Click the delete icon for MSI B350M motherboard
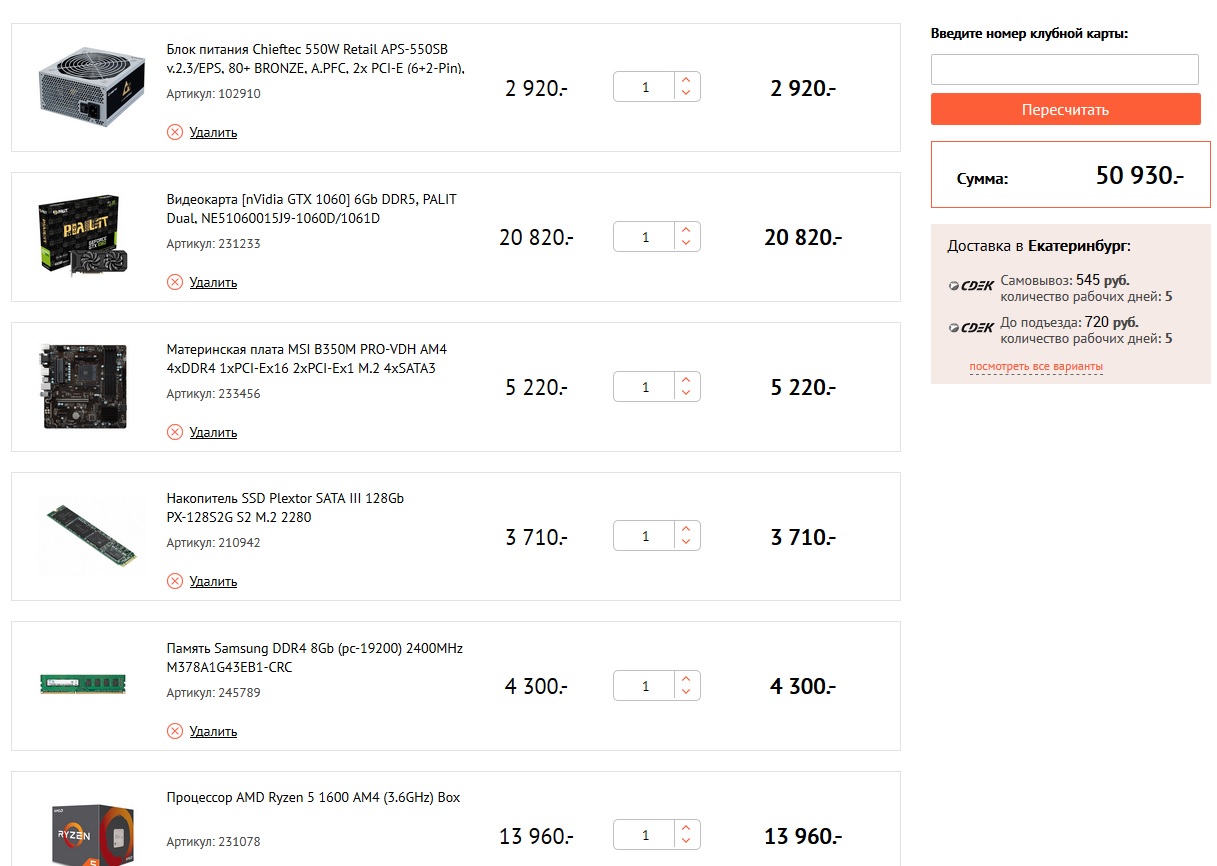Screen dimensions: 1217x866 [175, 432]
